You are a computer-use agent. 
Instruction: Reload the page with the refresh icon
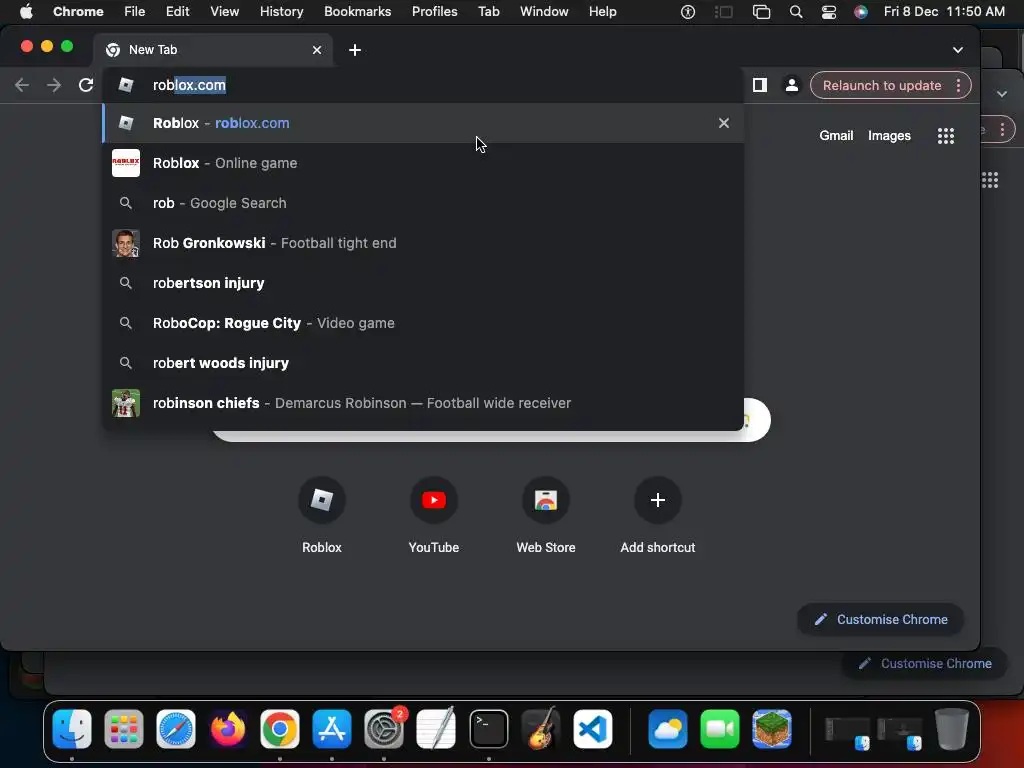86,85
